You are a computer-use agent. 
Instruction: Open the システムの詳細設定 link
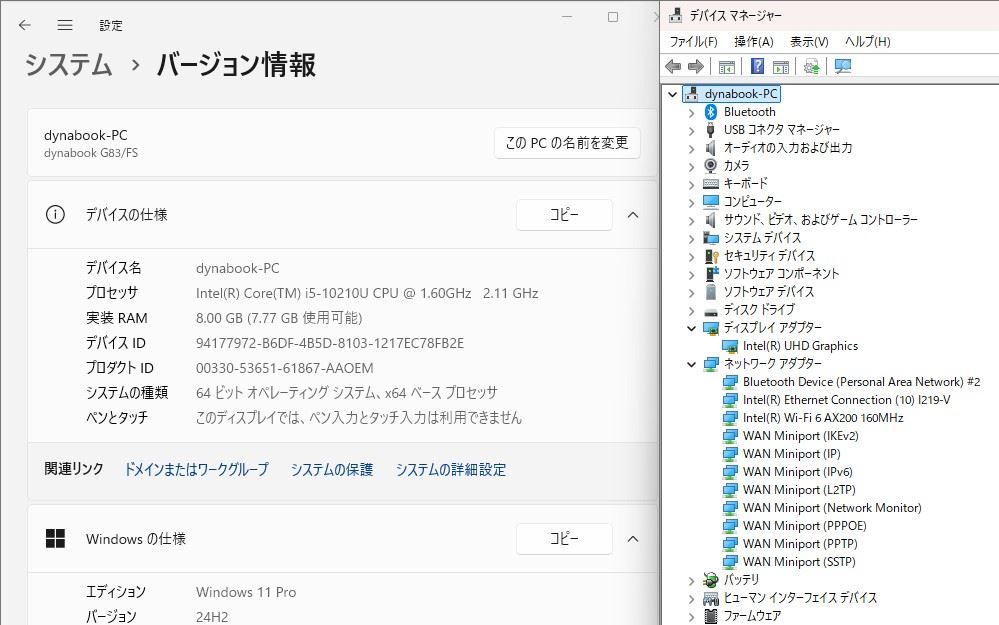click(x=451, y=470)
